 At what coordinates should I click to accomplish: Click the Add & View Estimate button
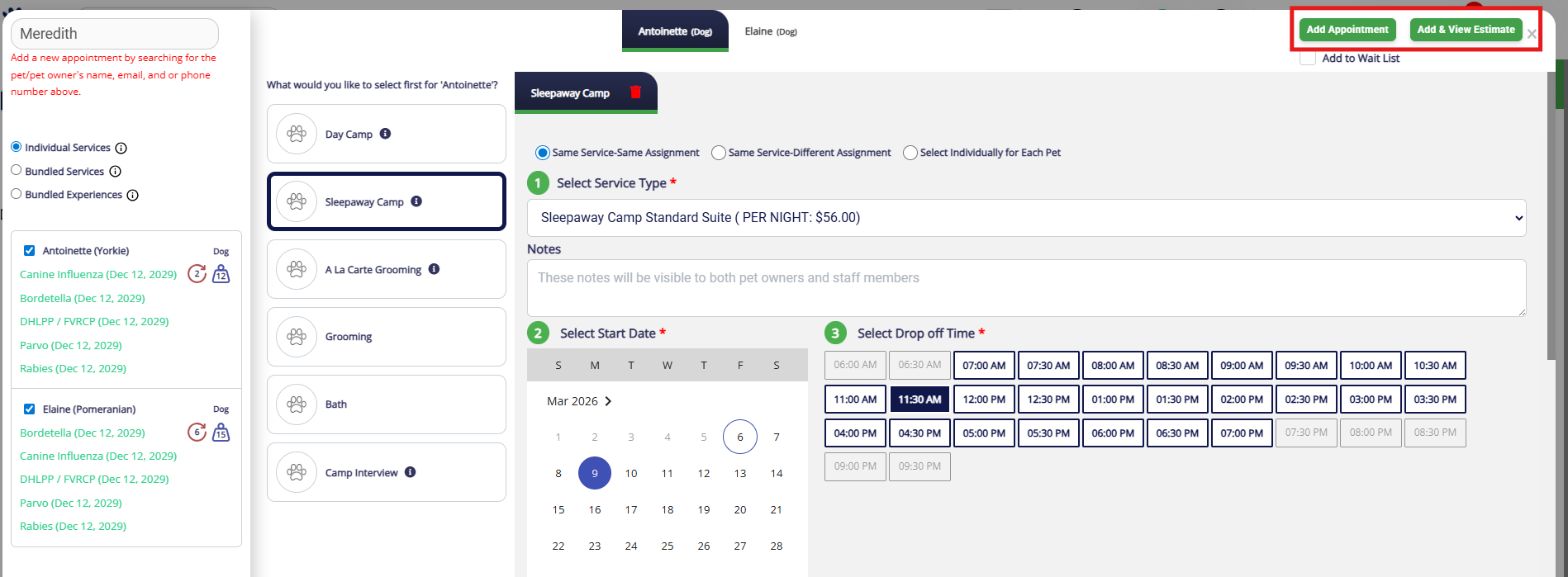coord(1466,30)
